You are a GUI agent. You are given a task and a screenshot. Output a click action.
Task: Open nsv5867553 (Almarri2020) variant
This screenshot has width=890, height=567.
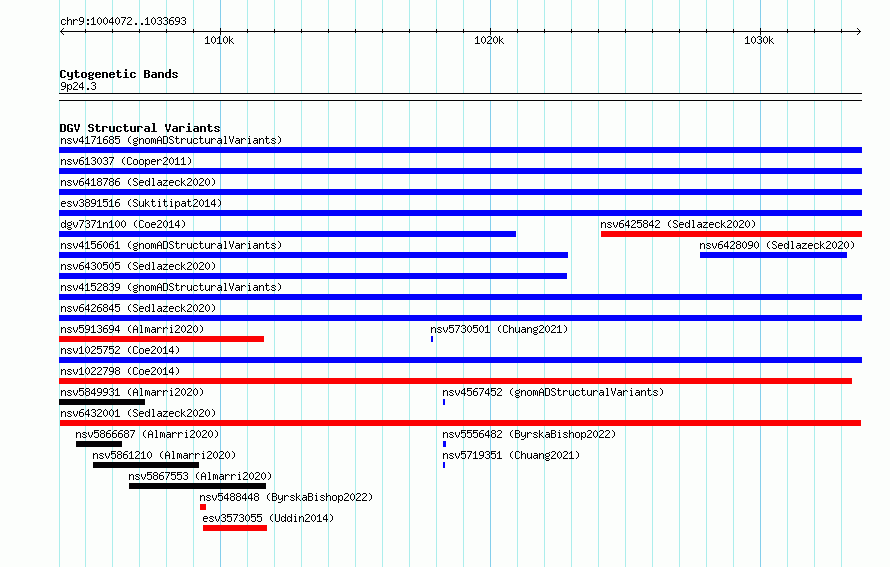click(200, 476)
